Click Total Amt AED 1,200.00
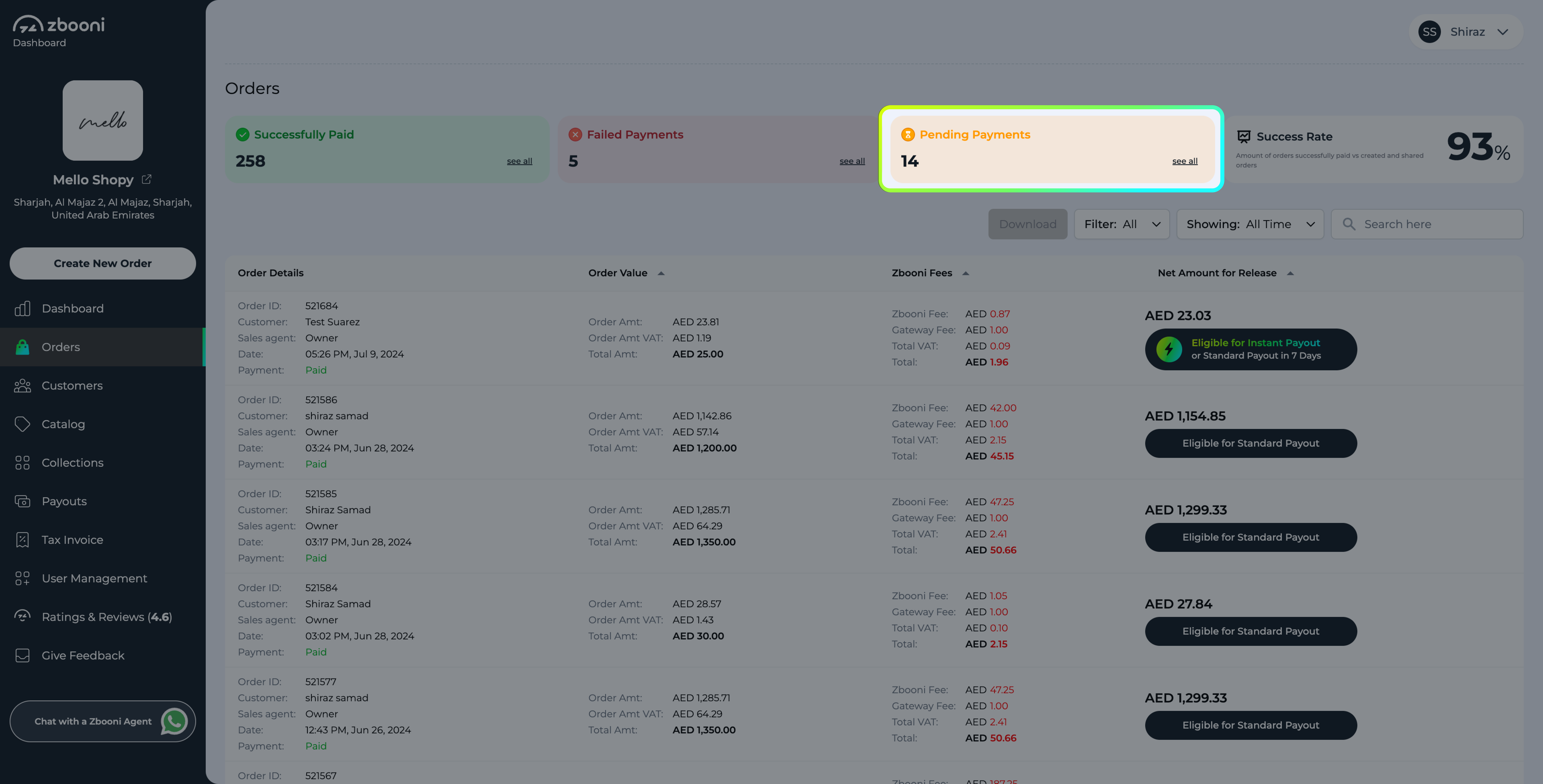This screenshot has height=784, width=1543. [x=705, y=448]
